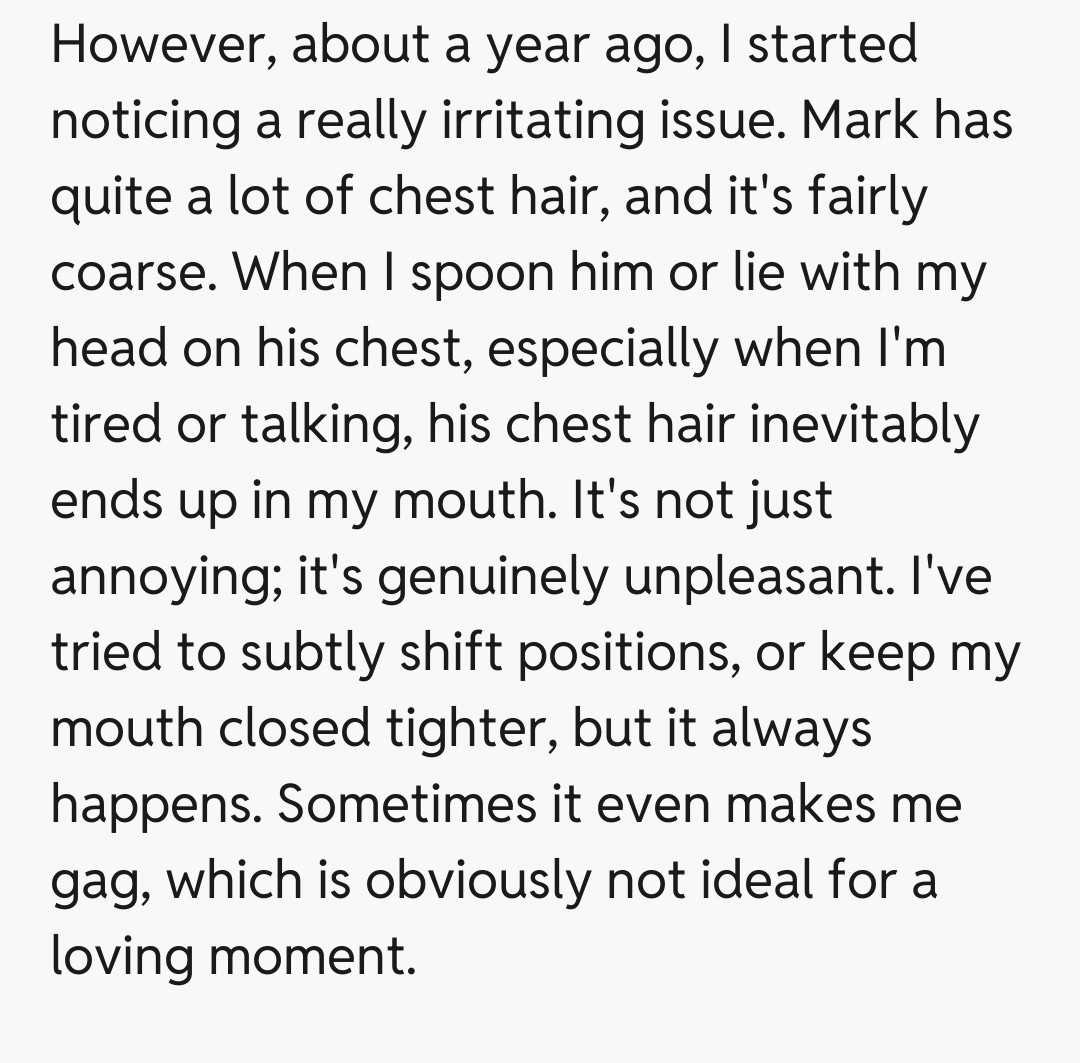Click the word "talking"
This screenshot has width=1080, height=1063.
coord(324,426)
